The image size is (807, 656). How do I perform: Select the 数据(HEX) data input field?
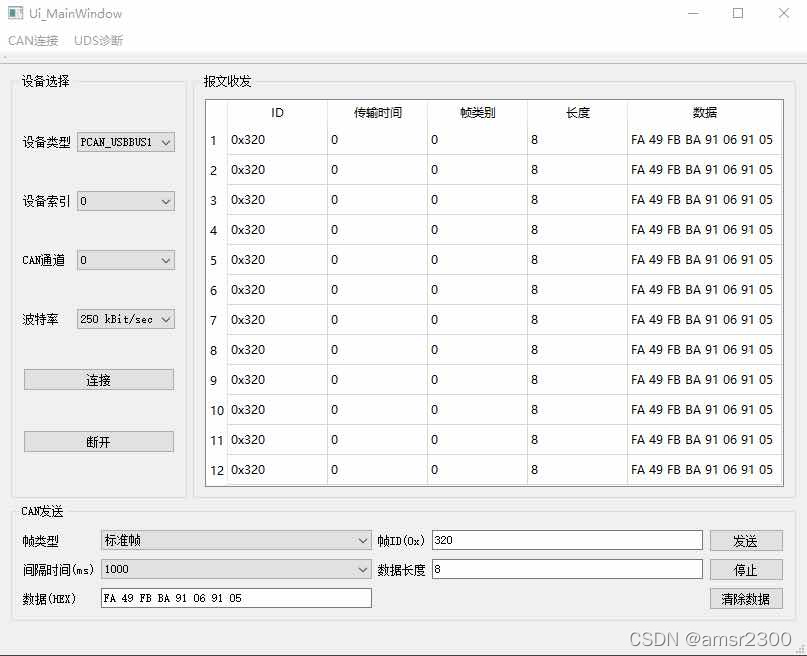coord(233,598)
